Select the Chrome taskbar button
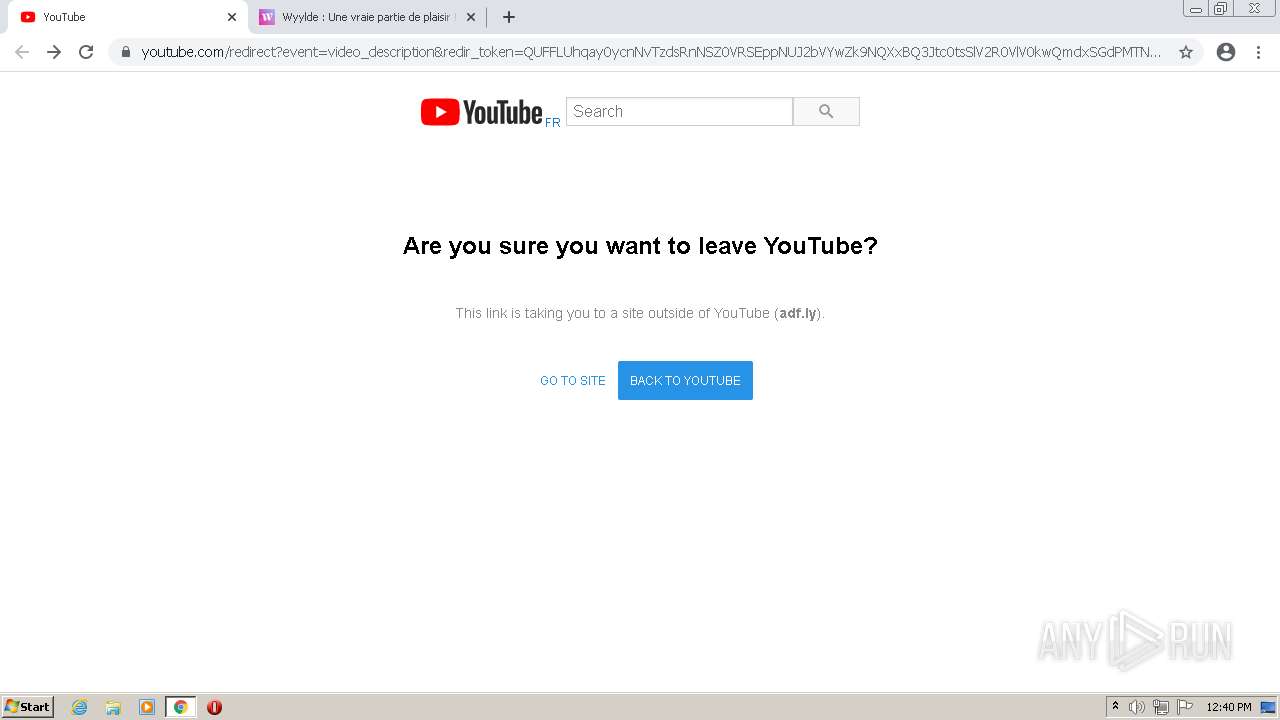Screen dimensions: 1280x720 click(x=180, y=707)
